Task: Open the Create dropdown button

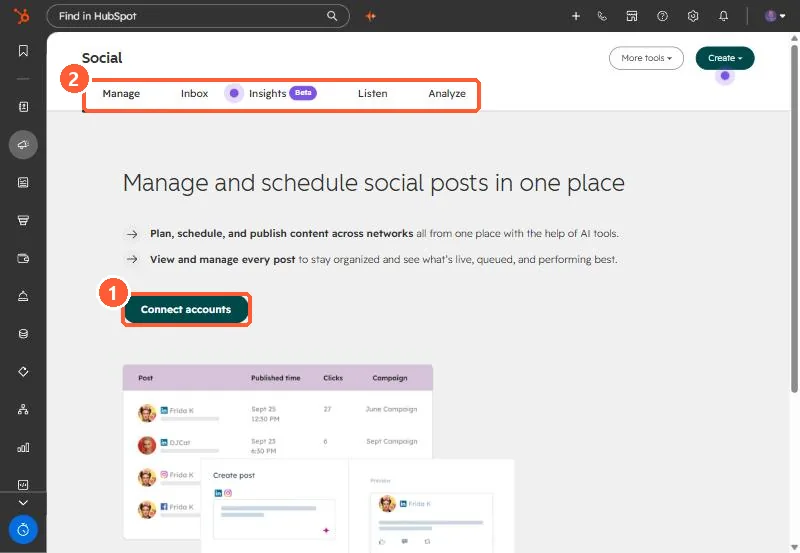Action: point(724,58)
